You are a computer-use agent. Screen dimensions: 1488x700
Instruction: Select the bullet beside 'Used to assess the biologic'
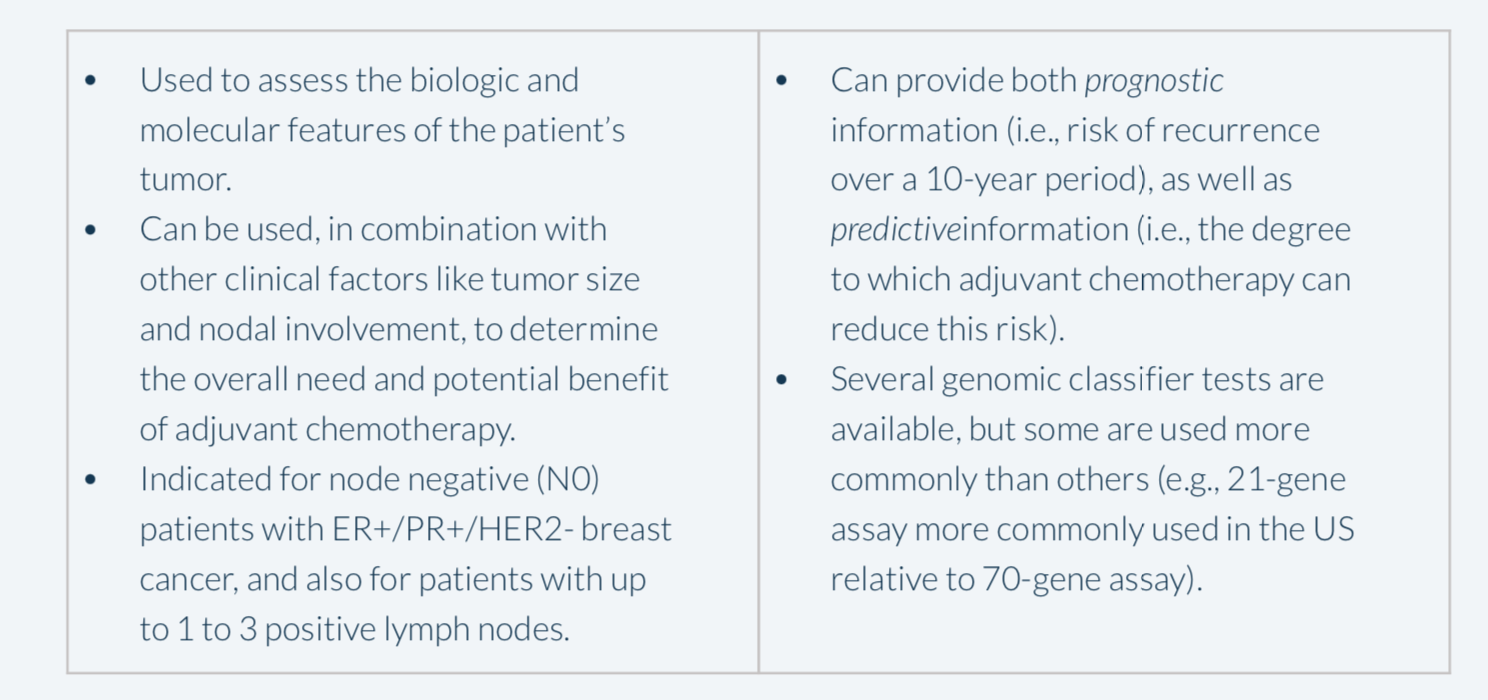91,81
